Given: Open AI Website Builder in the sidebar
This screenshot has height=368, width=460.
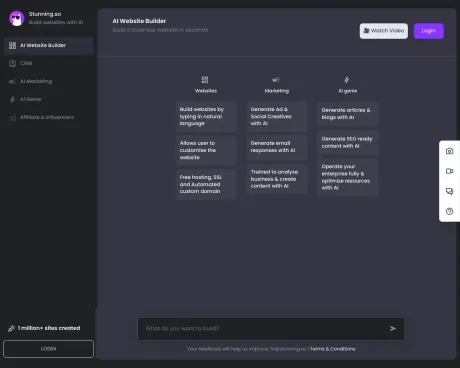Looking at the screenshot, I should (49, 45).
